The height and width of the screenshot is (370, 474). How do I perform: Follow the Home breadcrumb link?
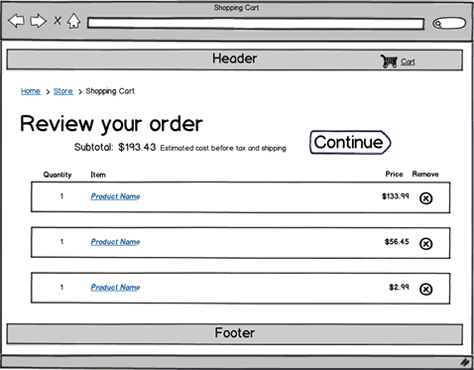click(31, 91)
